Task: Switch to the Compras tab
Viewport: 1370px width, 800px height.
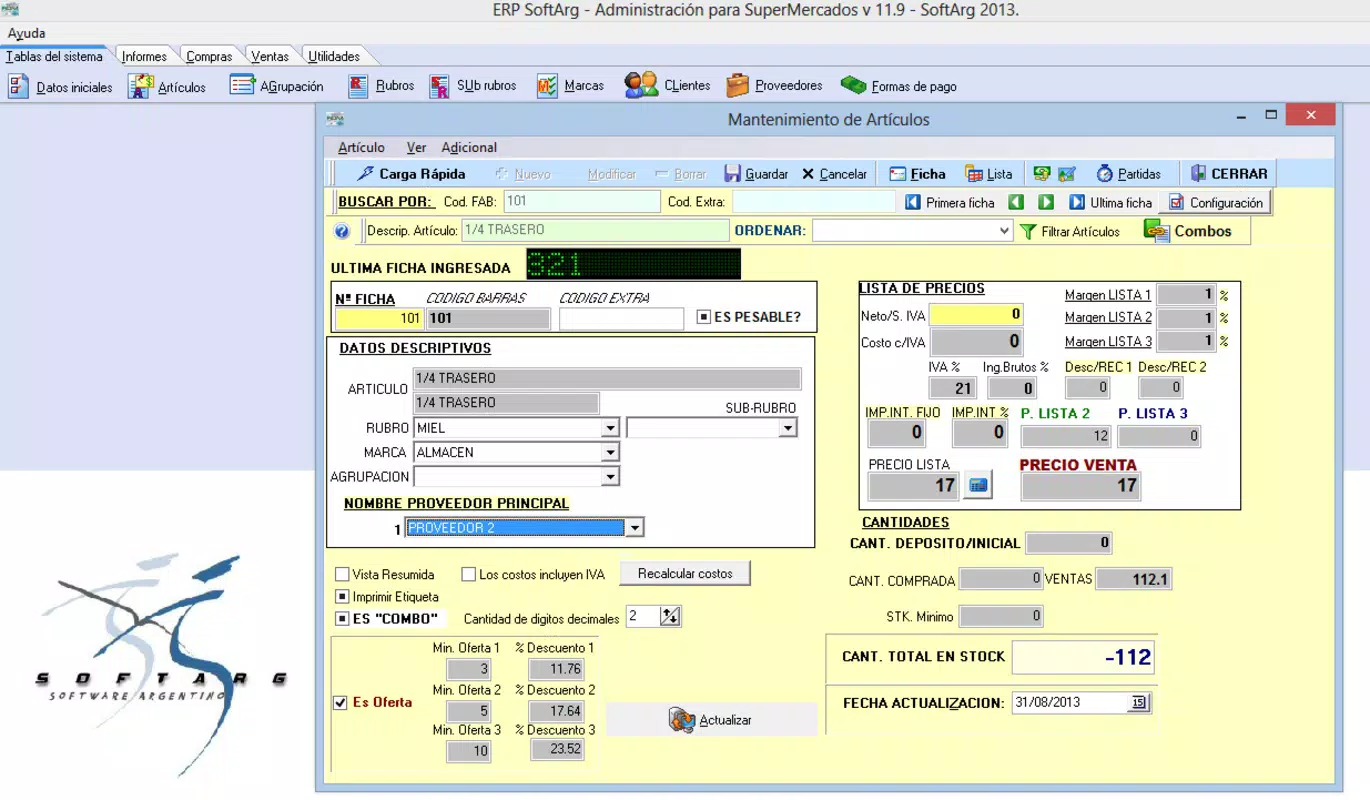Action: coord(209,57)
